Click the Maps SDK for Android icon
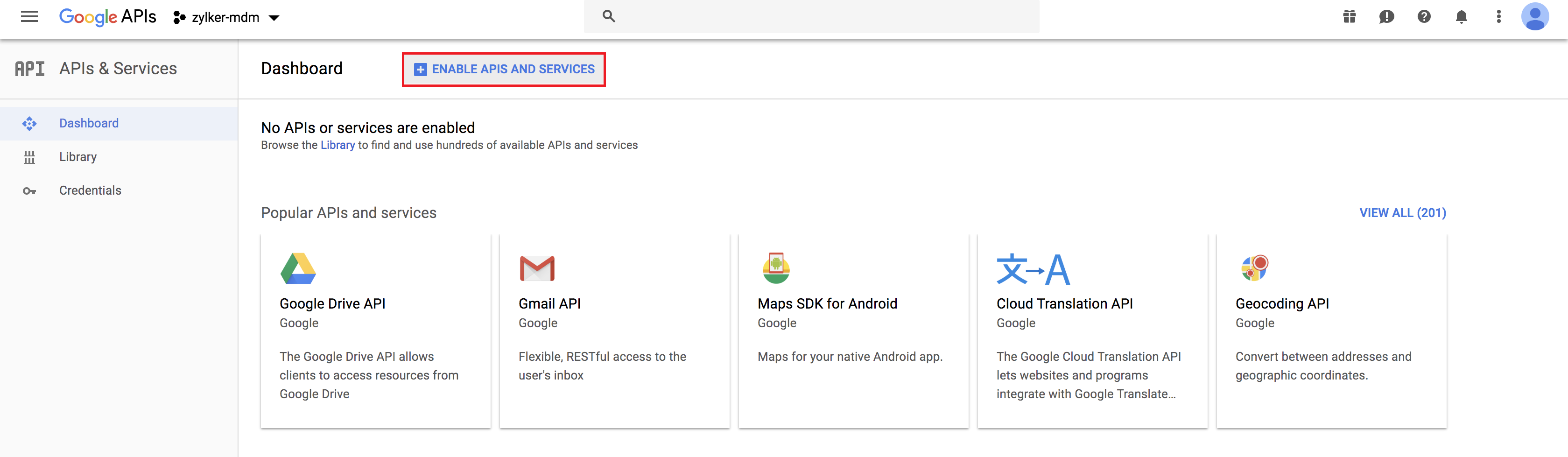1568x457 pixels. [x=776, y=268]
